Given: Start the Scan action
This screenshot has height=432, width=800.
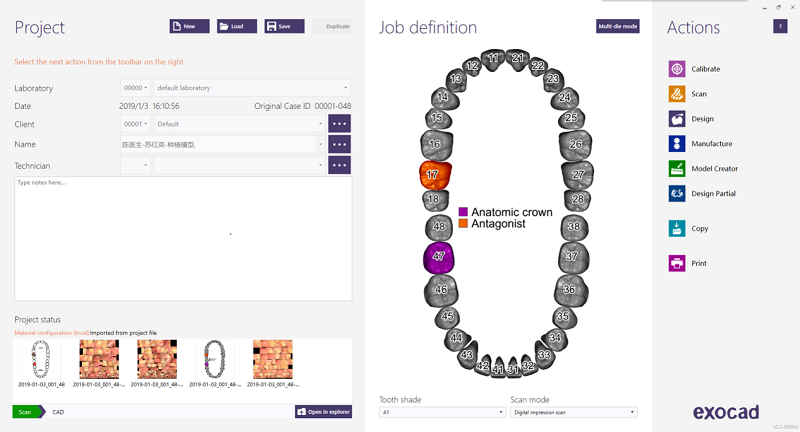Looking at the screenshot, I should (x=677, y=94).
